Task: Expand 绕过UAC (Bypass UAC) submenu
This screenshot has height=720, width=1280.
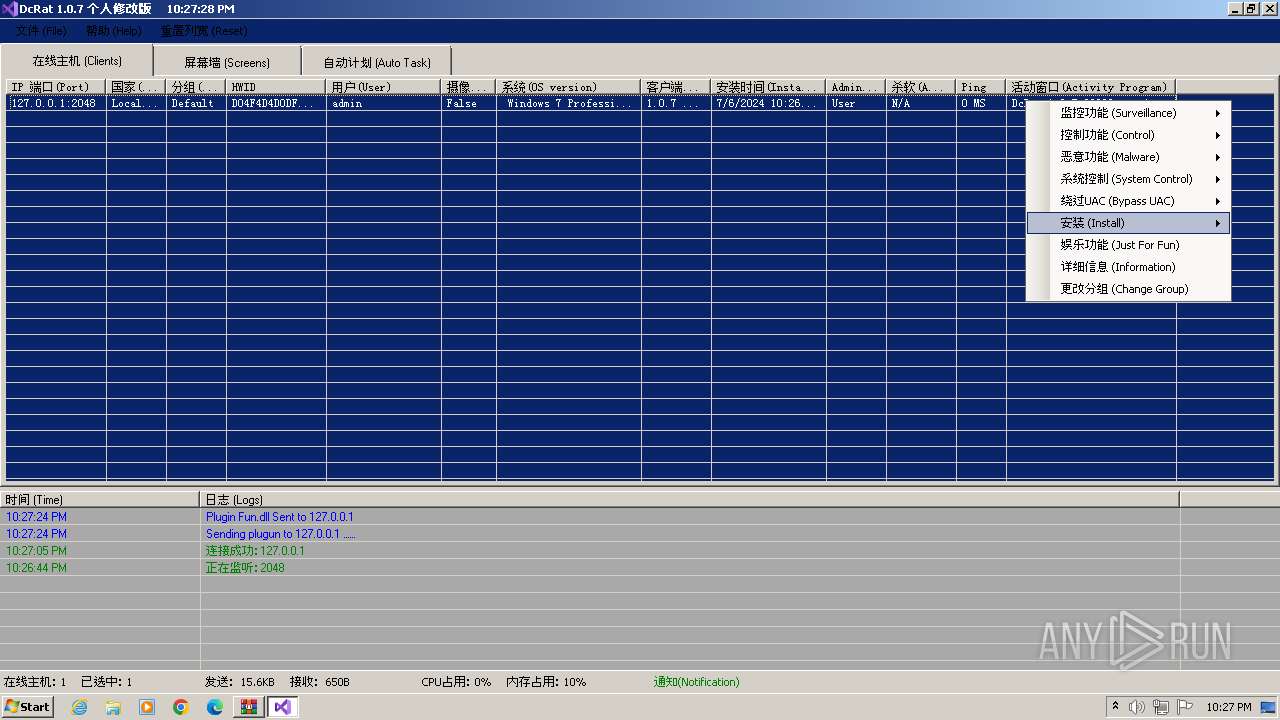Action: [1129, 201]
